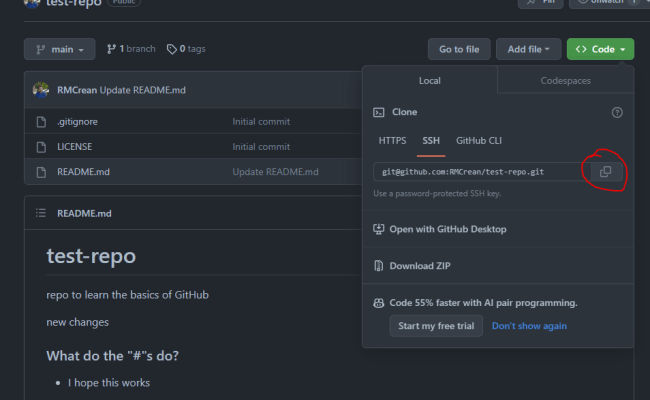Select the GitHub CLI clone option
650x400 pixels.
pos(479,141)
